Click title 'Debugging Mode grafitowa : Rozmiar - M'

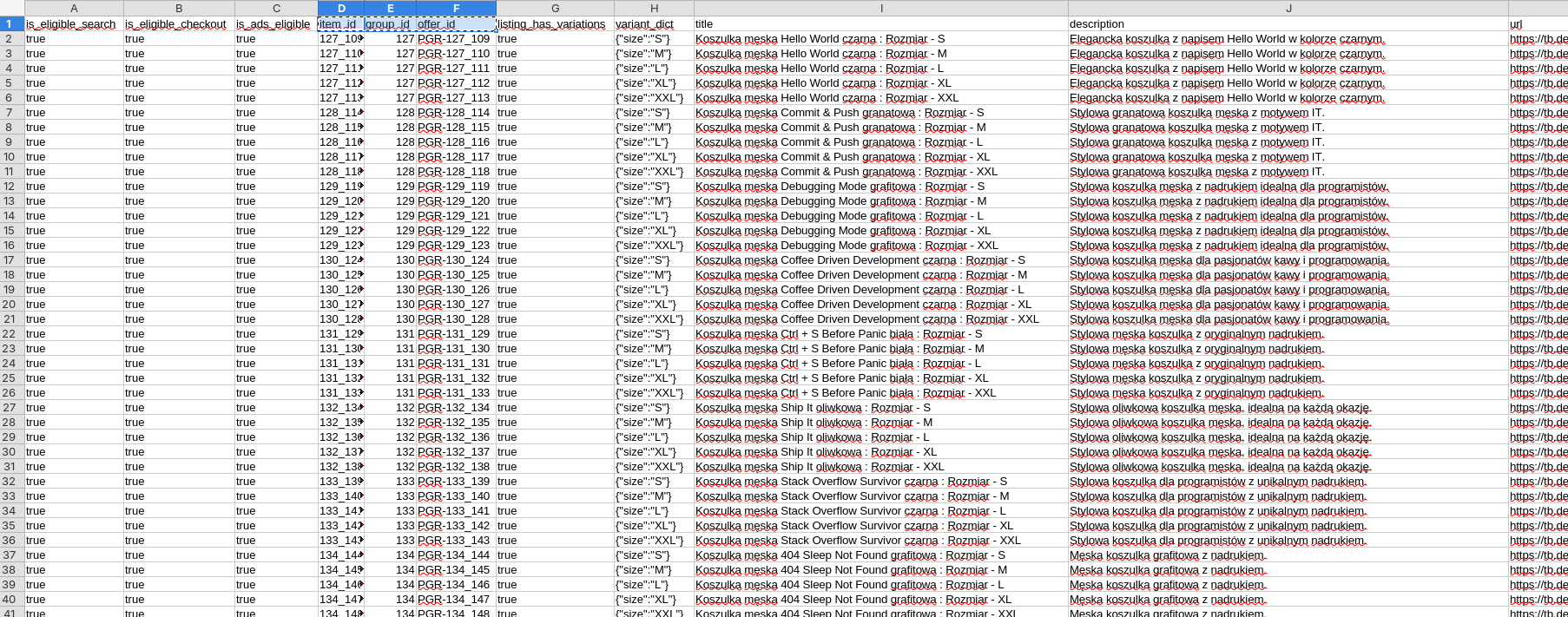[881, 201]
